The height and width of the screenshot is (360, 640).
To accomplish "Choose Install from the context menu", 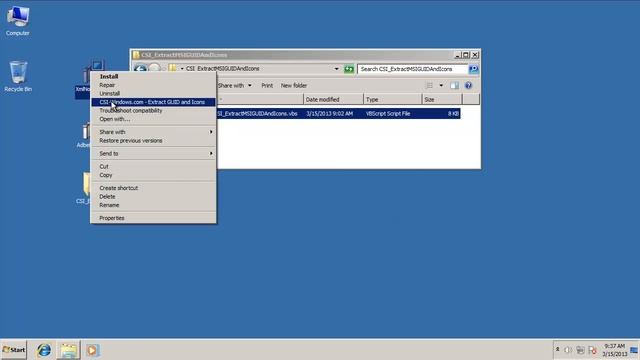I will pos(153,76).
